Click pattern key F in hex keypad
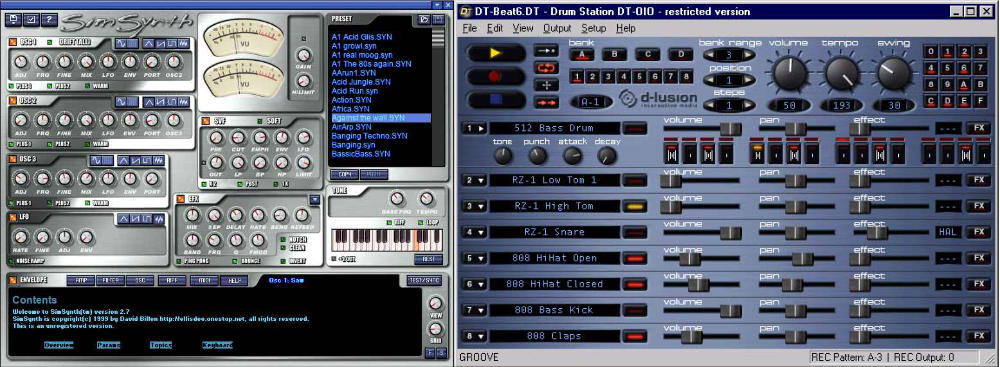The image size is (1000, 367). tap(980, 100)
